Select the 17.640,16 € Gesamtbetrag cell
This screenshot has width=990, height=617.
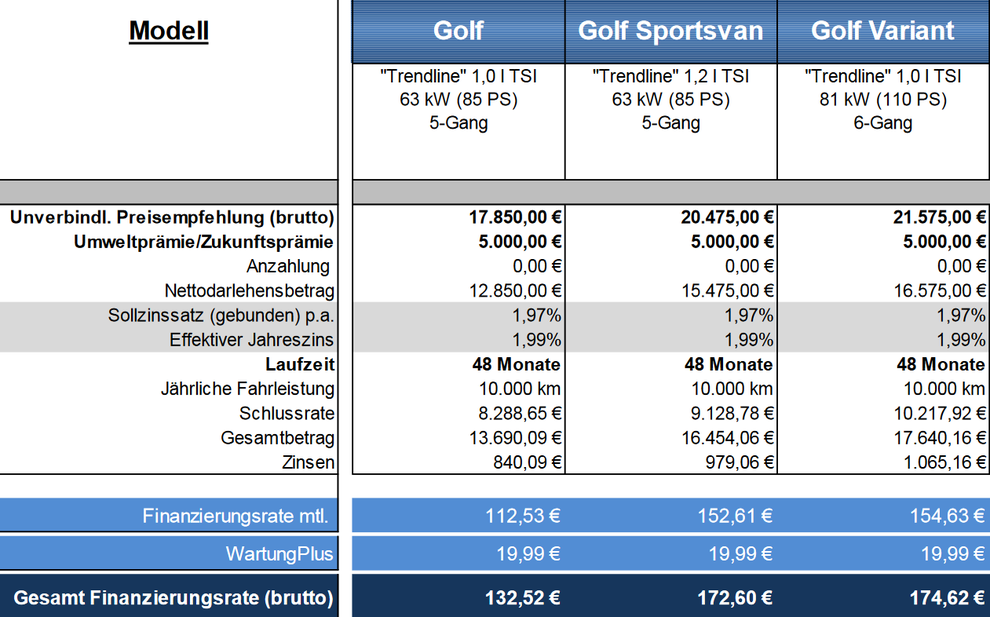point(939,438)
